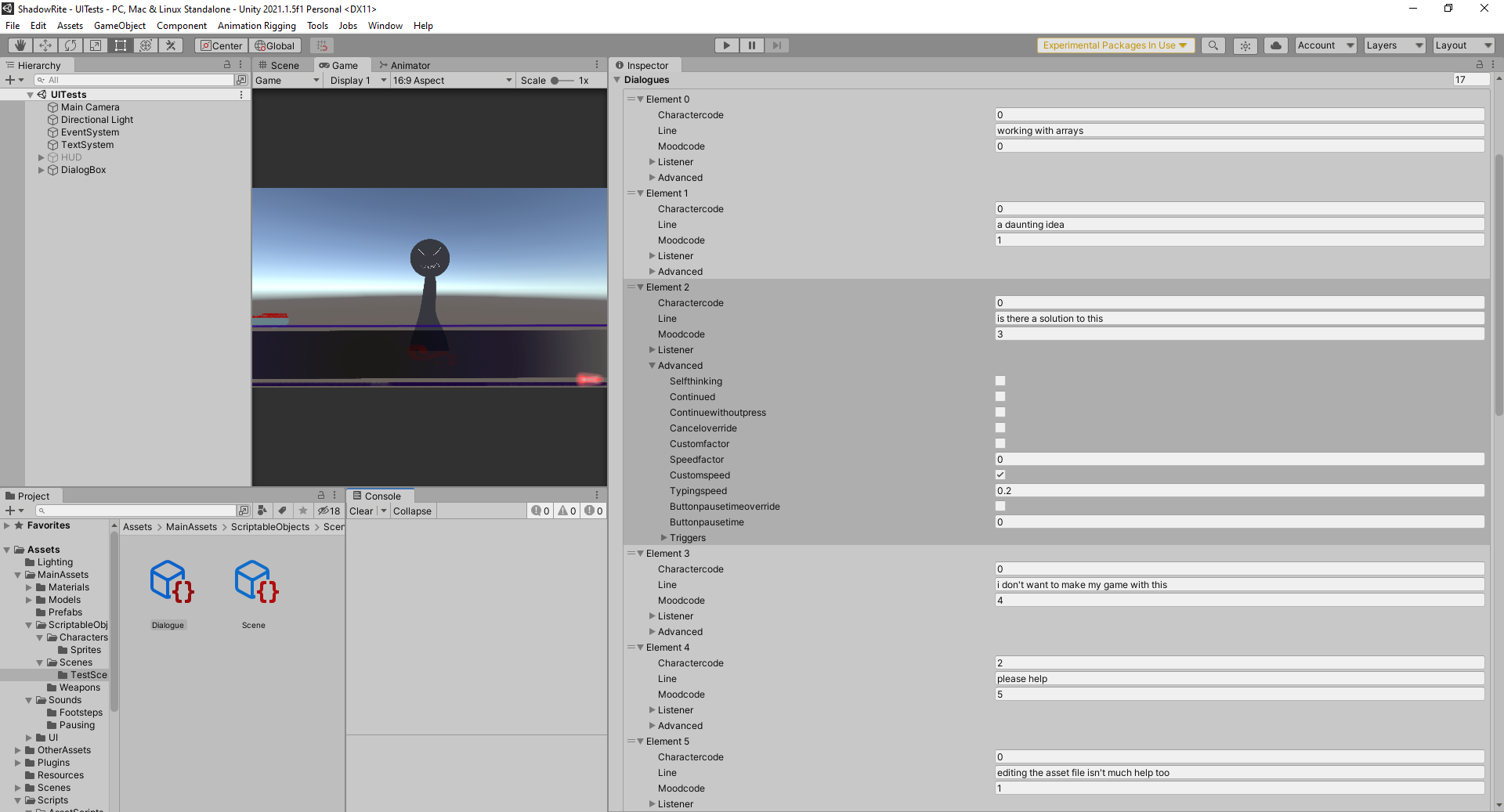Enable Canceloverride in Element 2 Advanced

pyautogui.click(x=1000, y=428)
